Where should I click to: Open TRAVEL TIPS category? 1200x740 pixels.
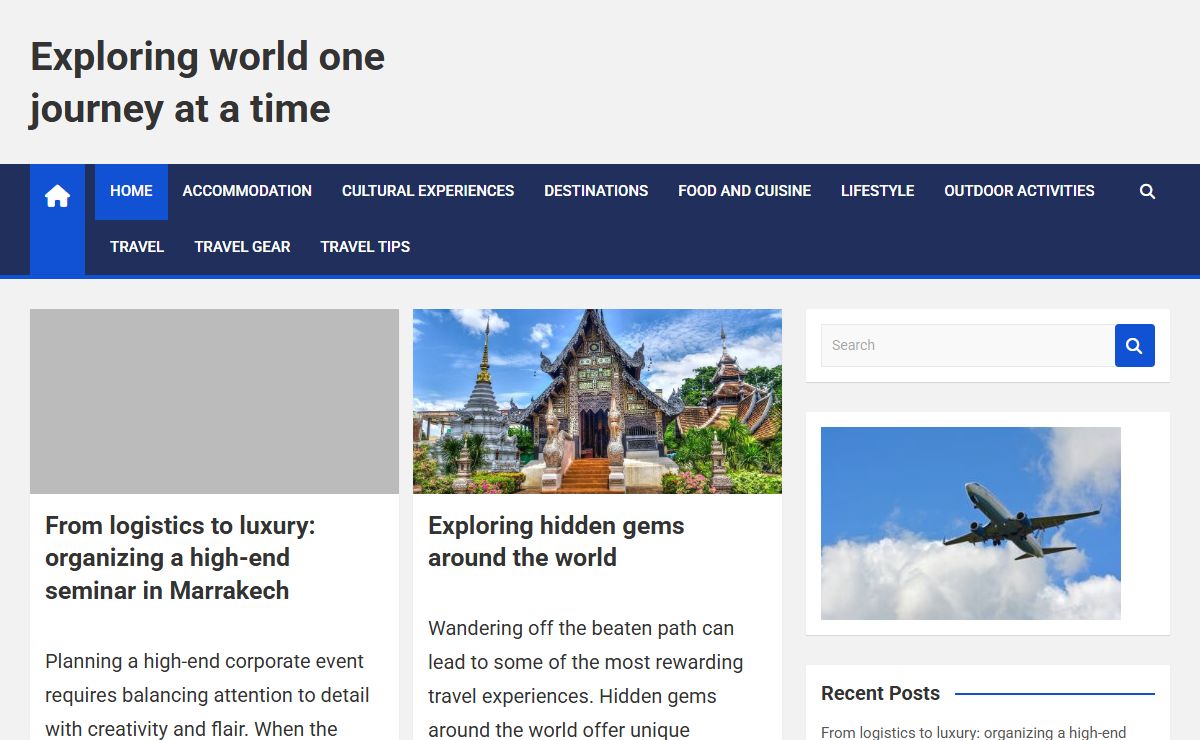[x=365, y=247]
